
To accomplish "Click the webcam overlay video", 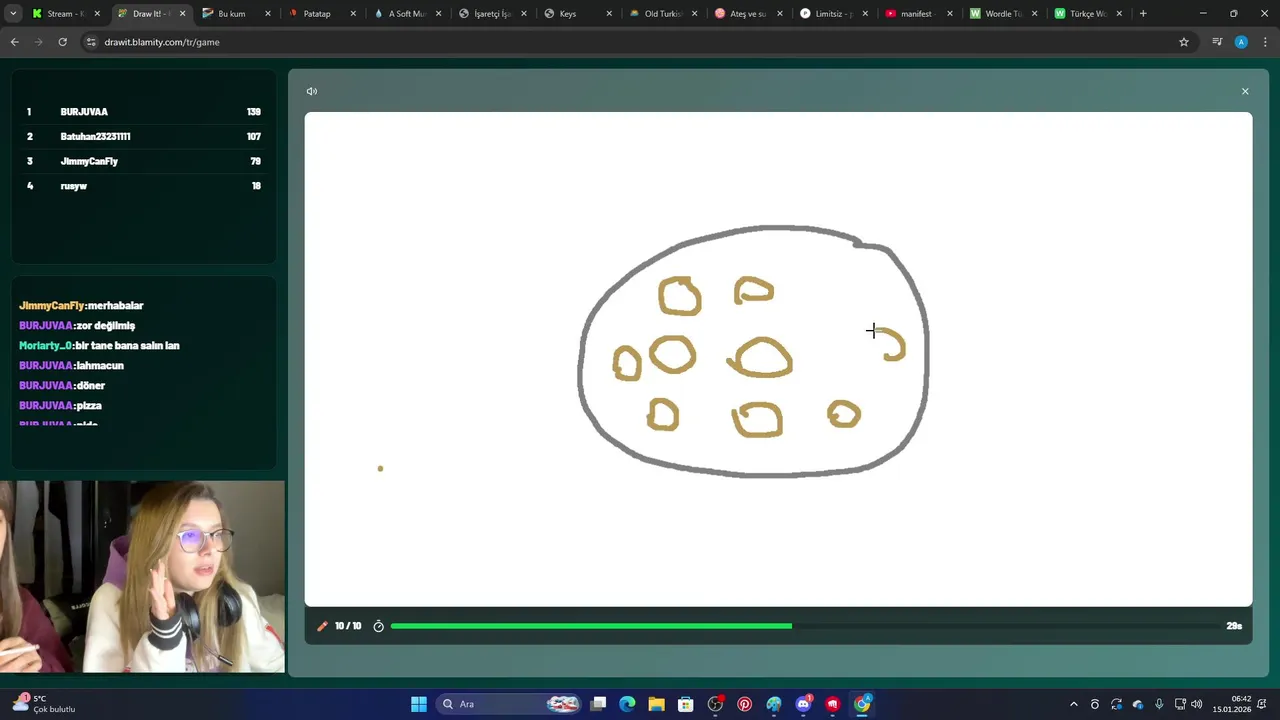I will pos(142,576).
